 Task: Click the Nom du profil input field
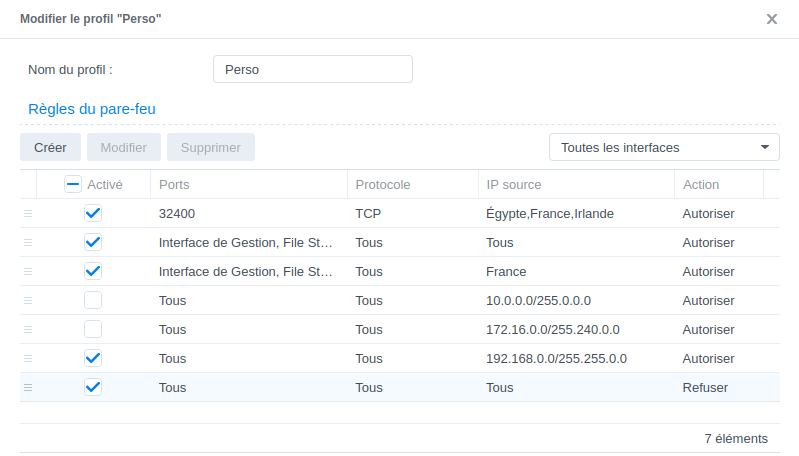[x=312, y=69]
